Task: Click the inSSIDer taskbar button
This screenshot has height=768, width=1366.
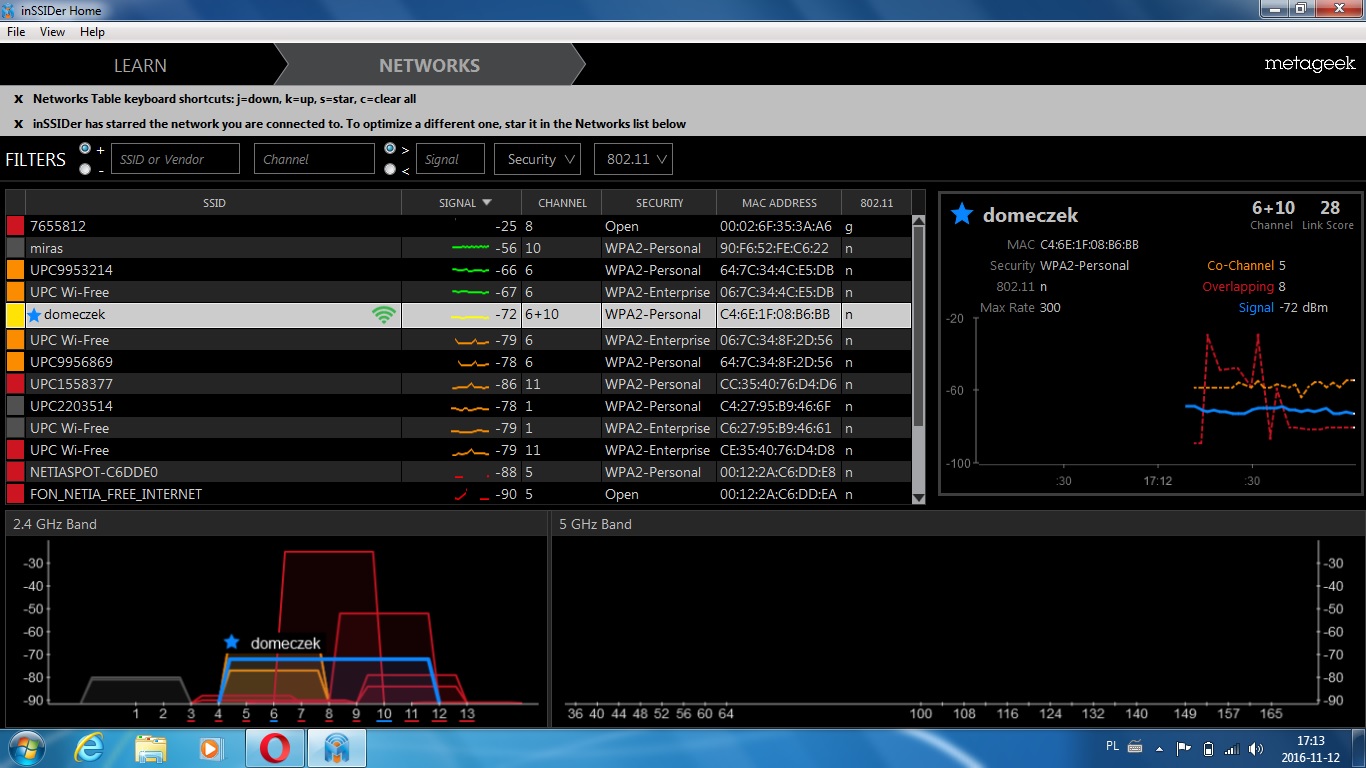Action: pos(335,748)
